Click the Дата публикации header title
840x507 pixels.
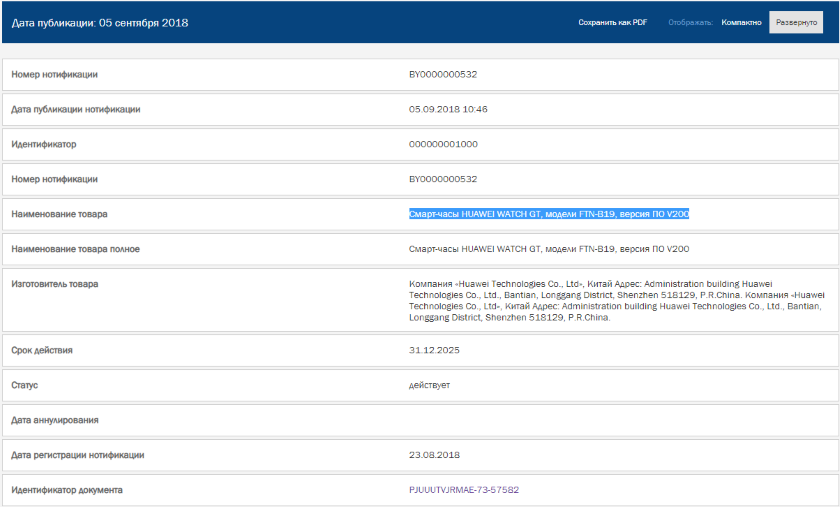click(100, 23)
